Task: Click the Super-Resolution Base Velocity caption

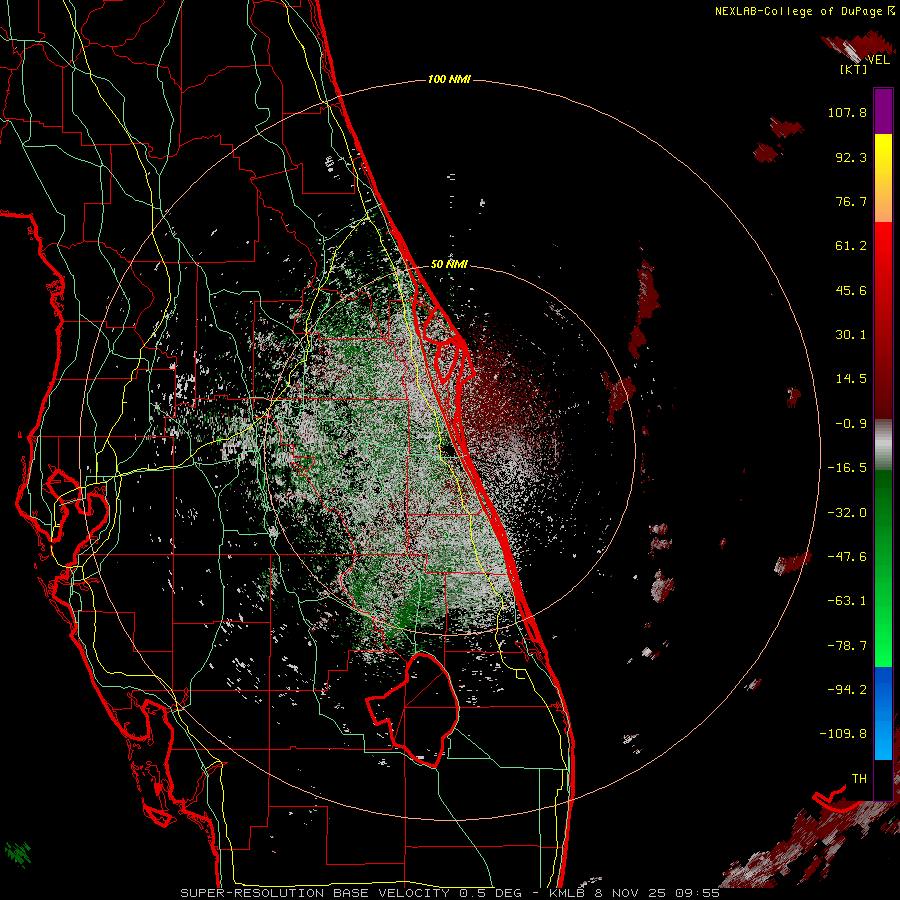Action: [450, 893]
